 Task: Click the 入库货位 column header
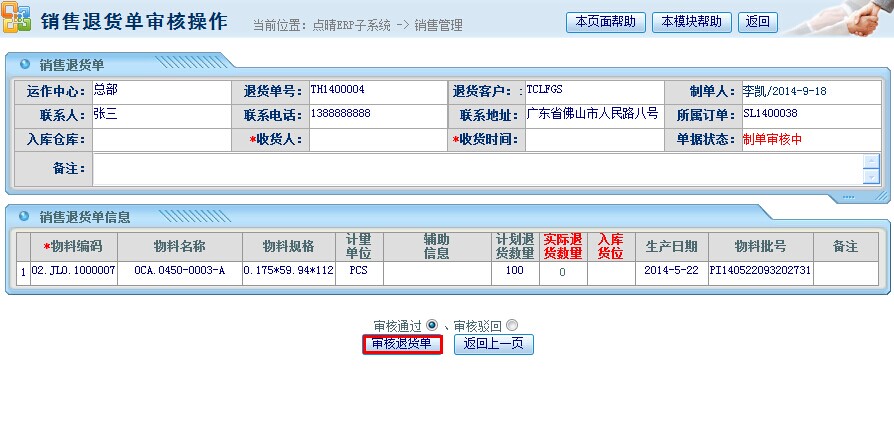(x=611, y=246)
